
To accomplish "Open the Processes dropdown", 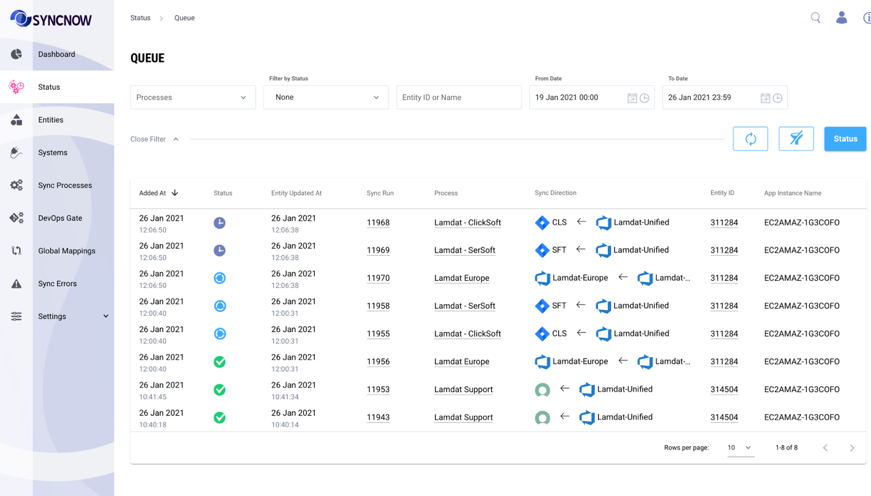I will coord(192,98).
